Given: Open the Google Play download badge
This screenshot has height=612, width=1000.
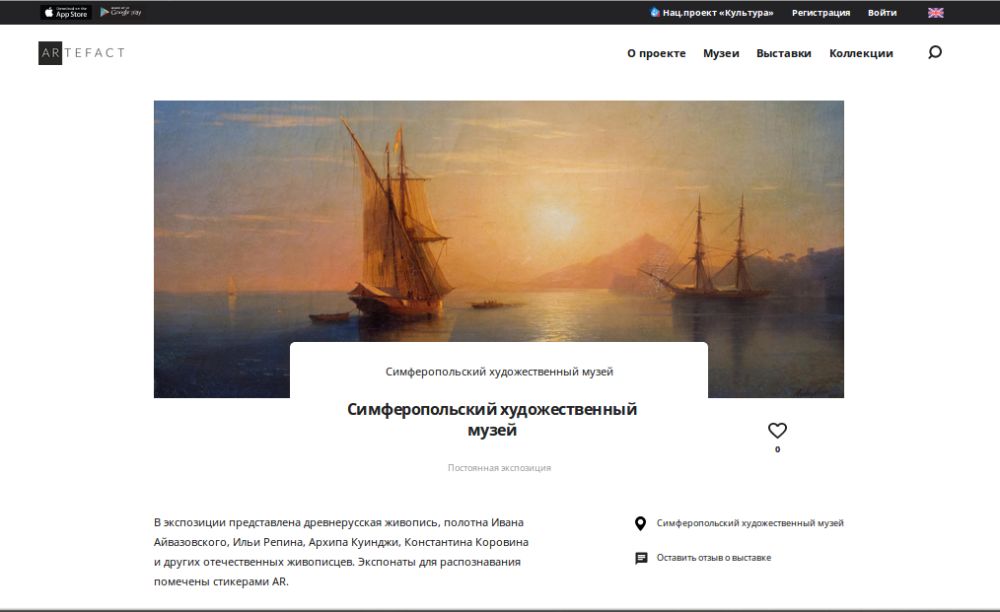Looking at the screenshot, I should click(x=121, y=12).
